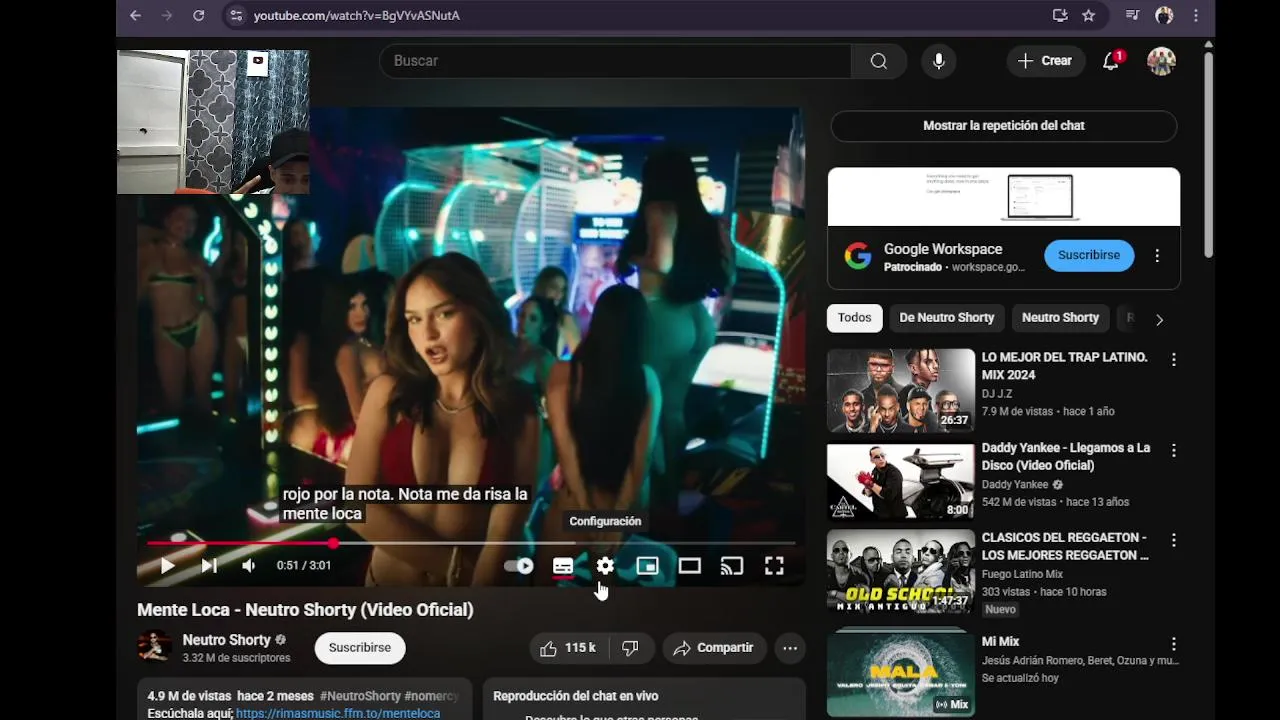Click the YouTube search magnifier button
Screen dimensions: 1280x720
point(878,61)
